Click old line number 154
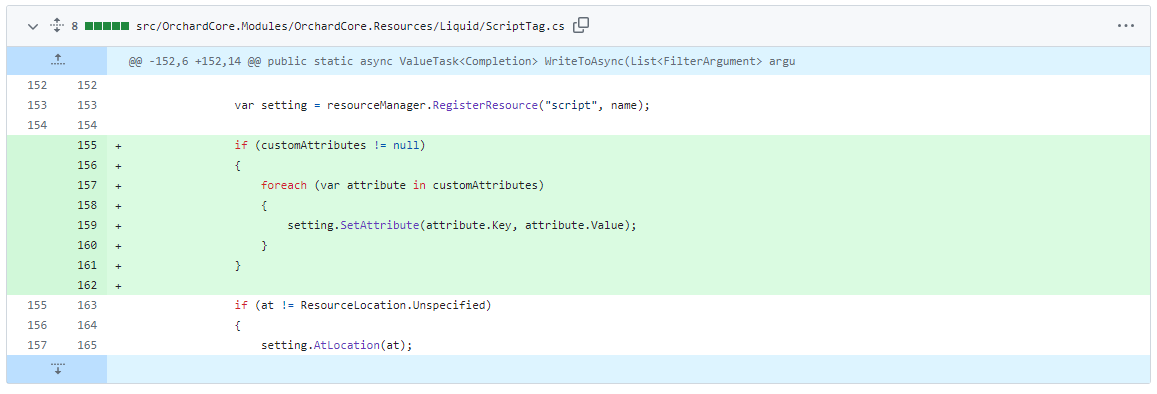 pos(37,125)
